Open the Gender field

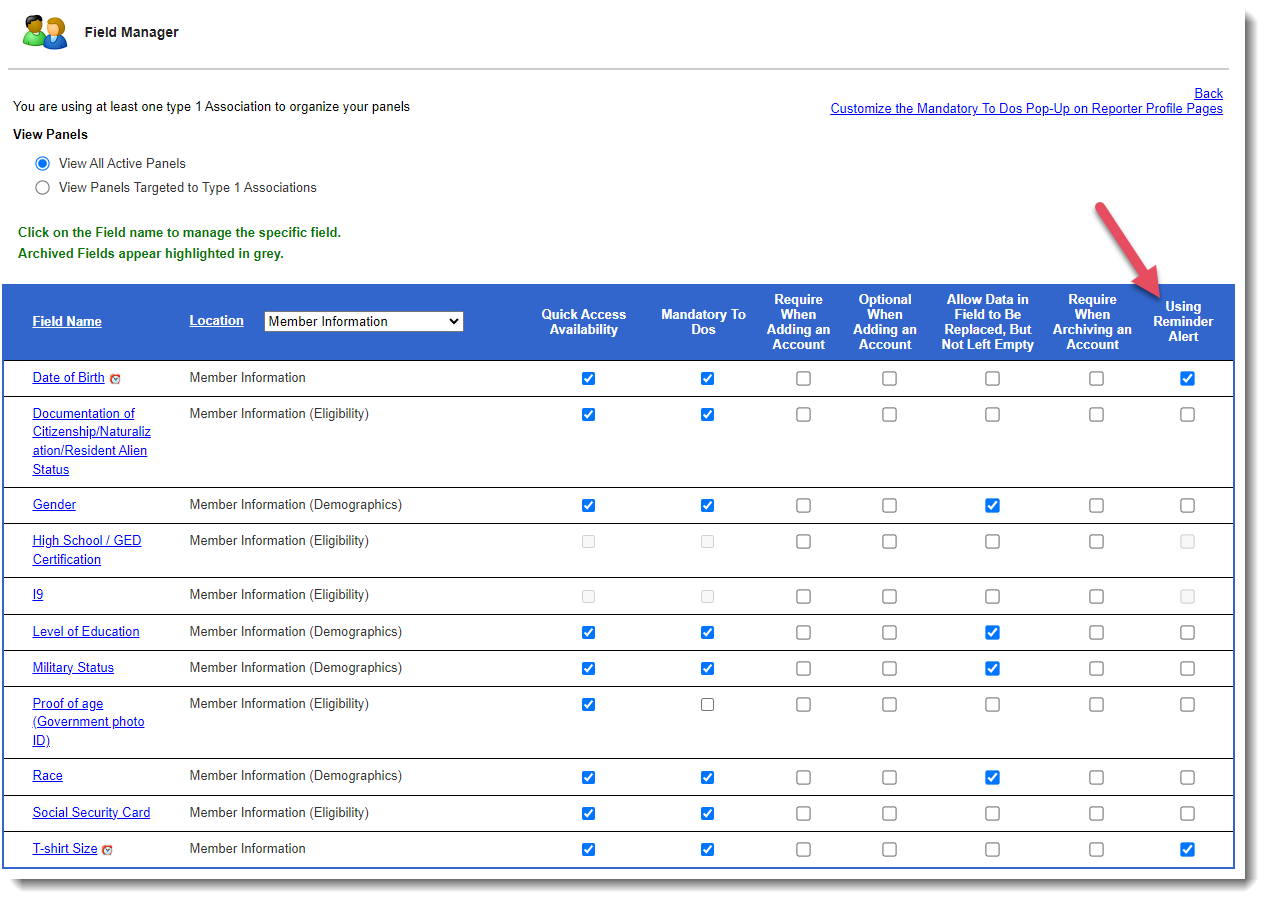[x=54, y=504]
